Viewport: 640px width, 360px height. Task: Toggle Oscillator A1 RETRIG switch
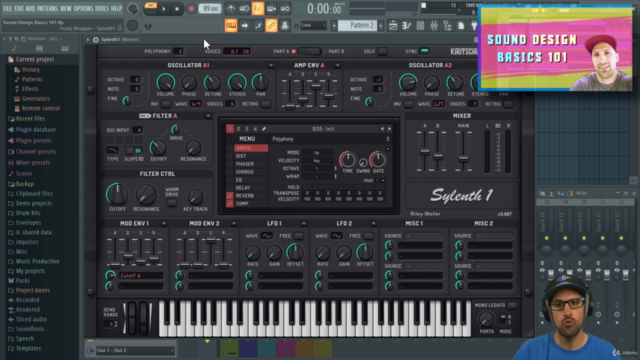pos(266,104)
